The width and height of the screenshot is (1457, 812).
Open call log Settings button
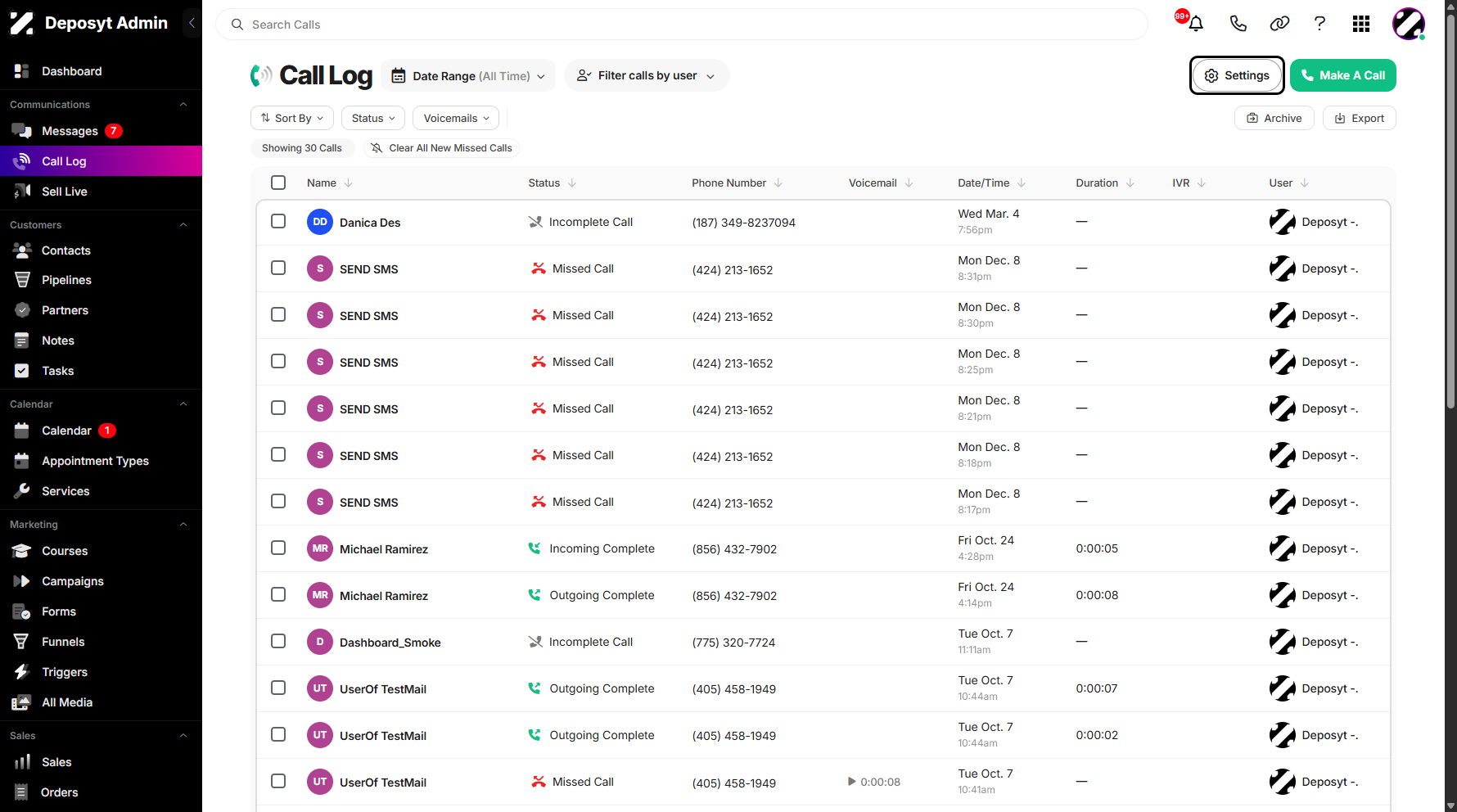(1237, 75)
